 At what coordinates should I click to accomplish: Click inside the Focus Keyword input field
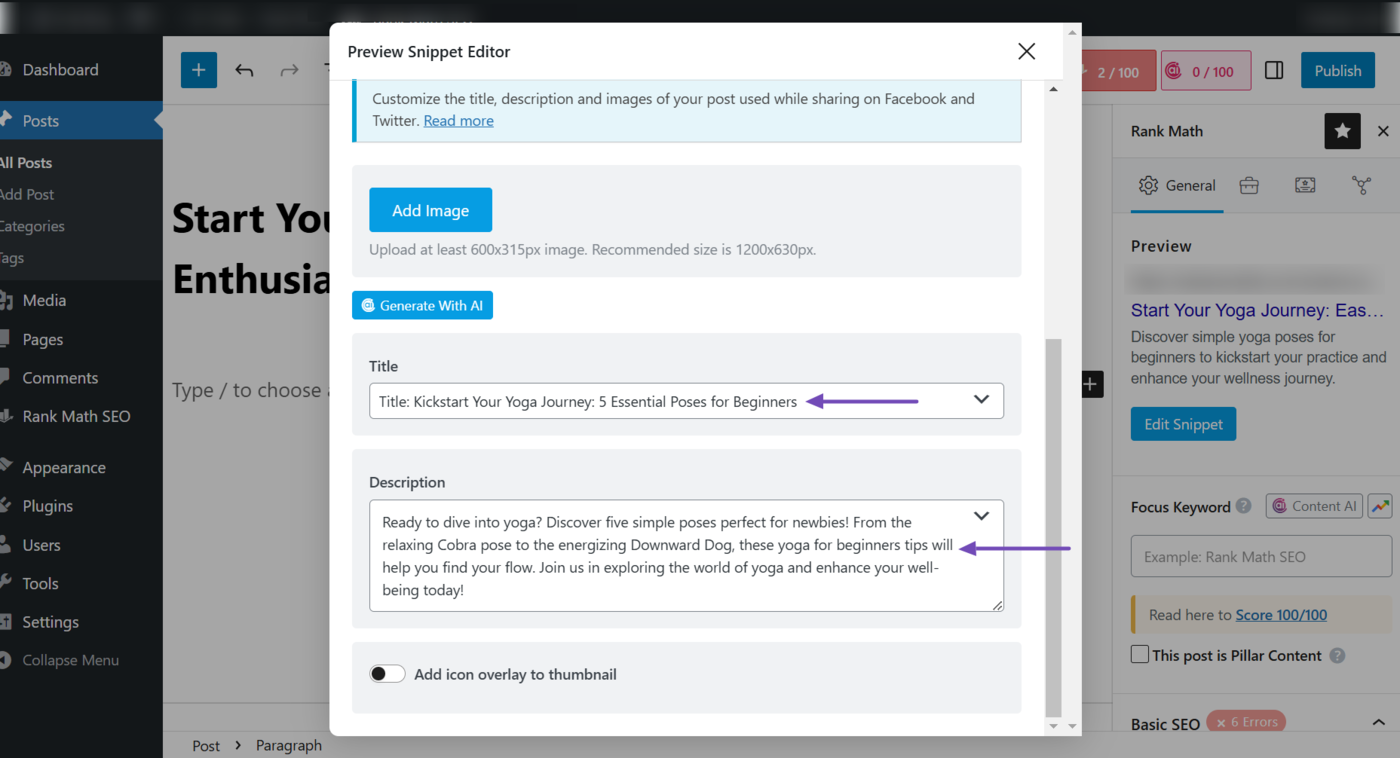pos(1260,556)
